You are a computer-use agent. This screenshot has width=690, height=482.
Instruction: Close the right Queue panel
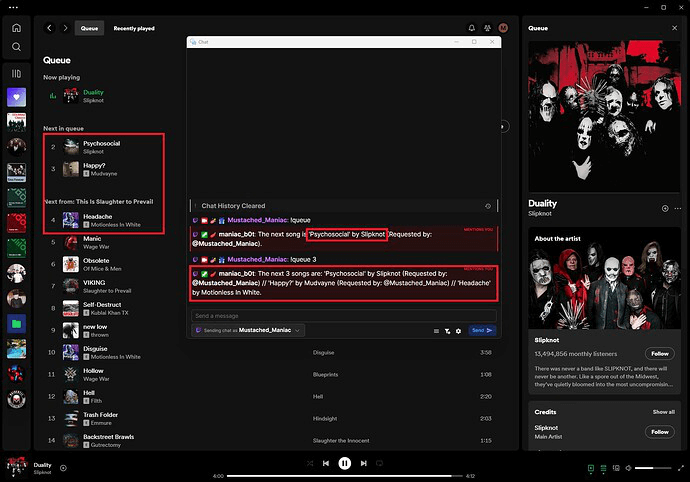(675, 28)
